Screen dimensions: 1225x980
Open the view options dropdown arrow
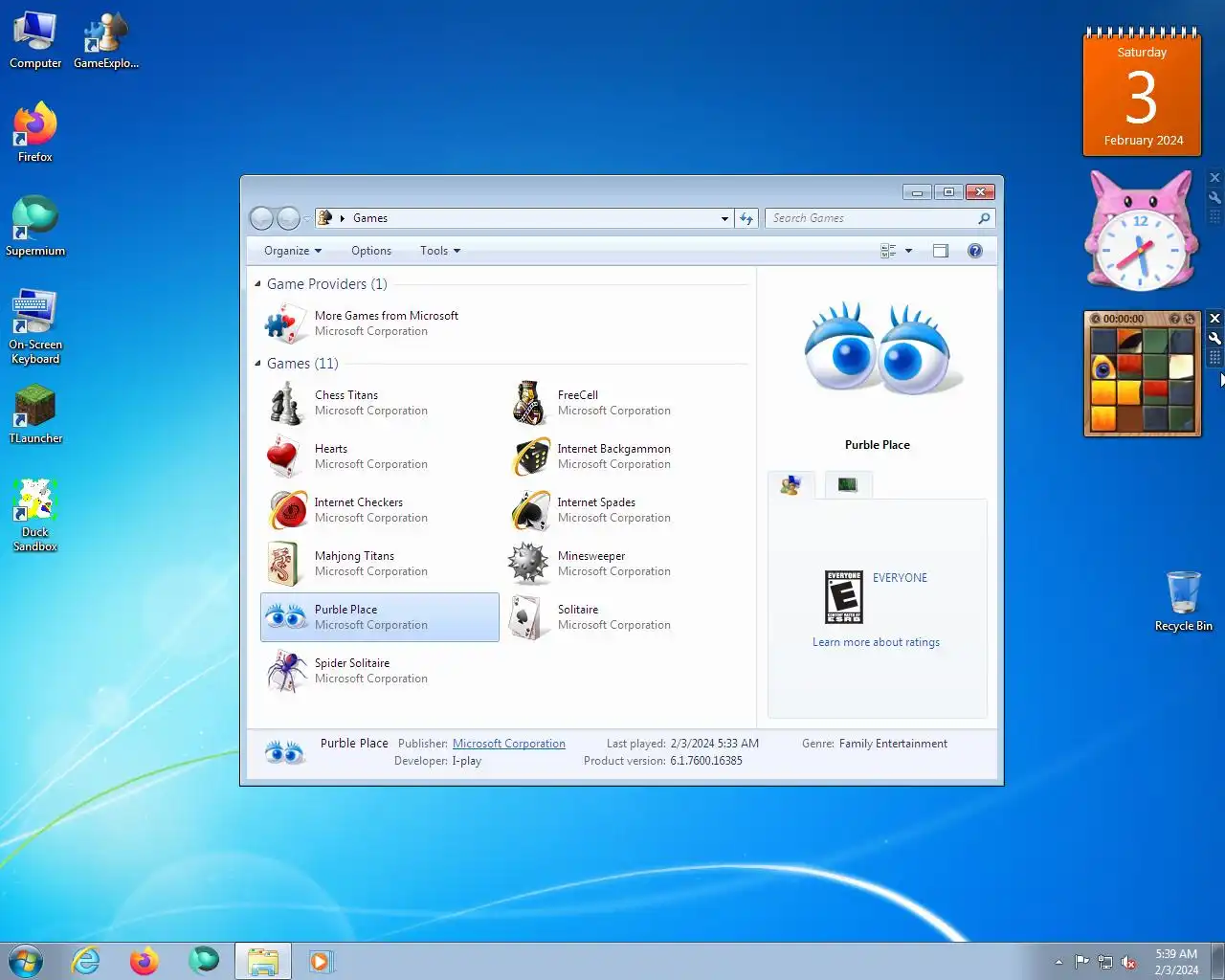coord(908,251)
